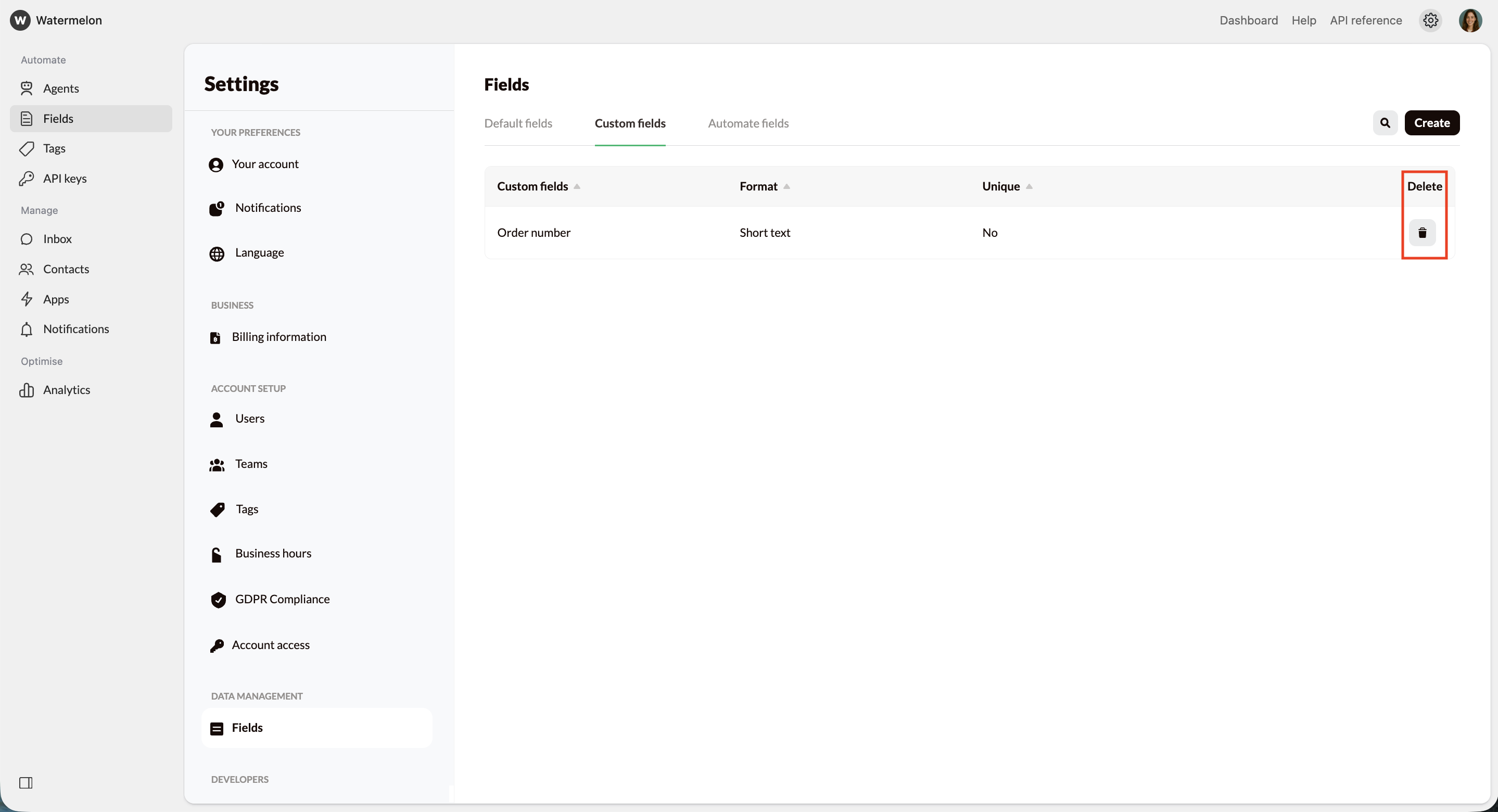Open Agents from the sidebar
Screen dimensions: 1498x812
point(60,88)
